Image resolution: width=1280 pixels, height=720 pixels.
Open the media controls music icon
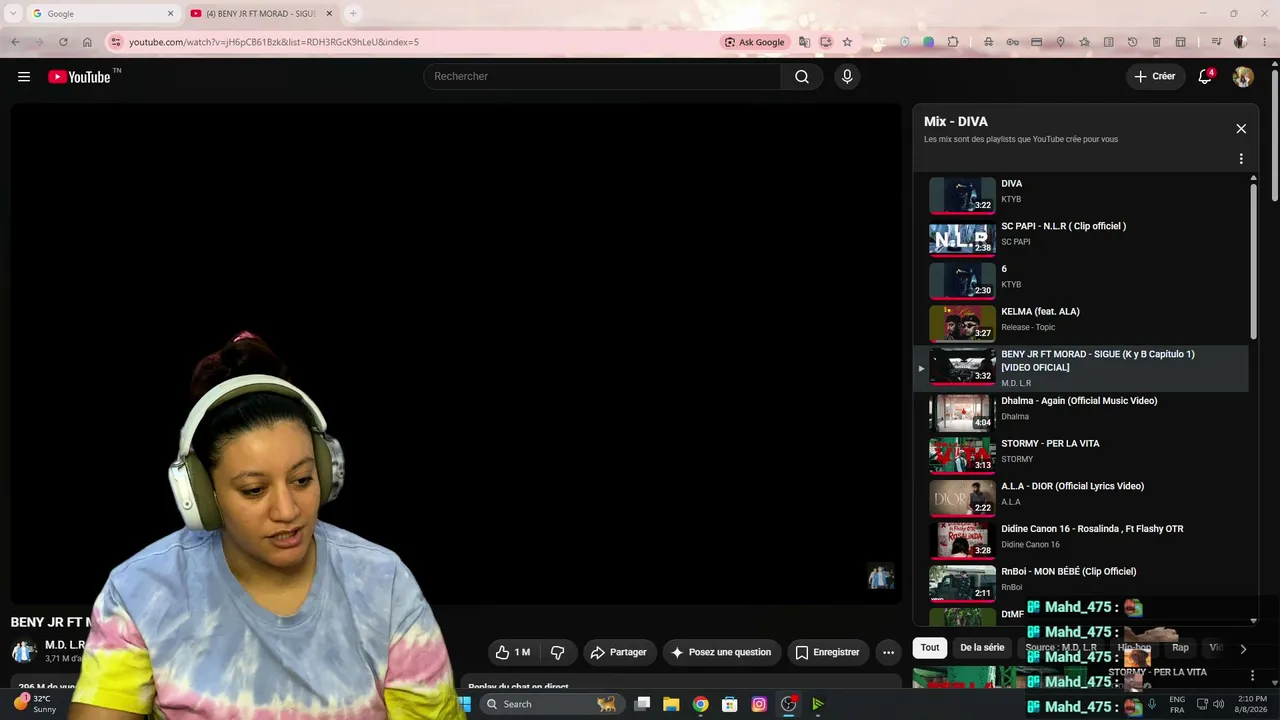[1216, 42]
